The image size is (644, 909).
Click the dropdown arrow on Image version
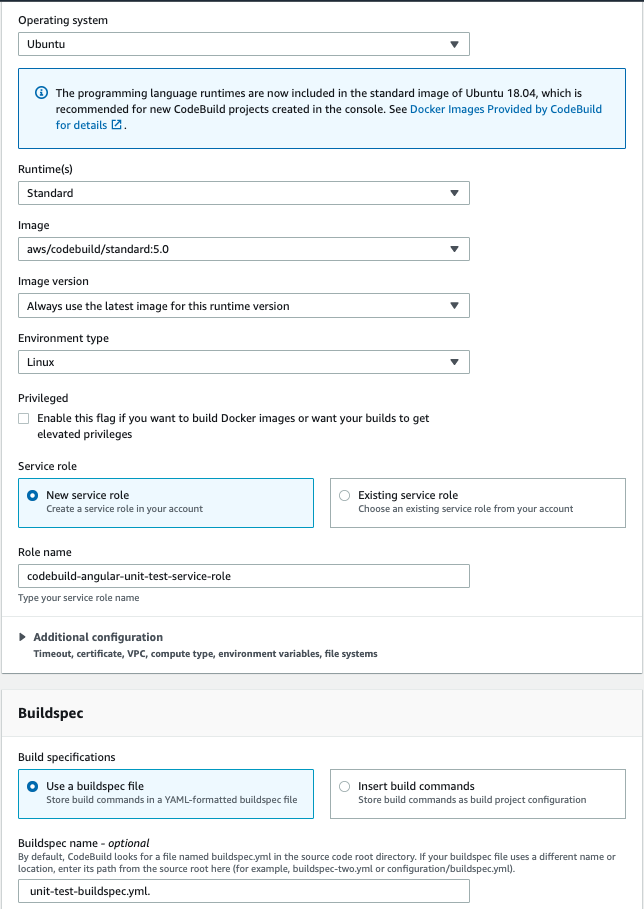(454, 306)
